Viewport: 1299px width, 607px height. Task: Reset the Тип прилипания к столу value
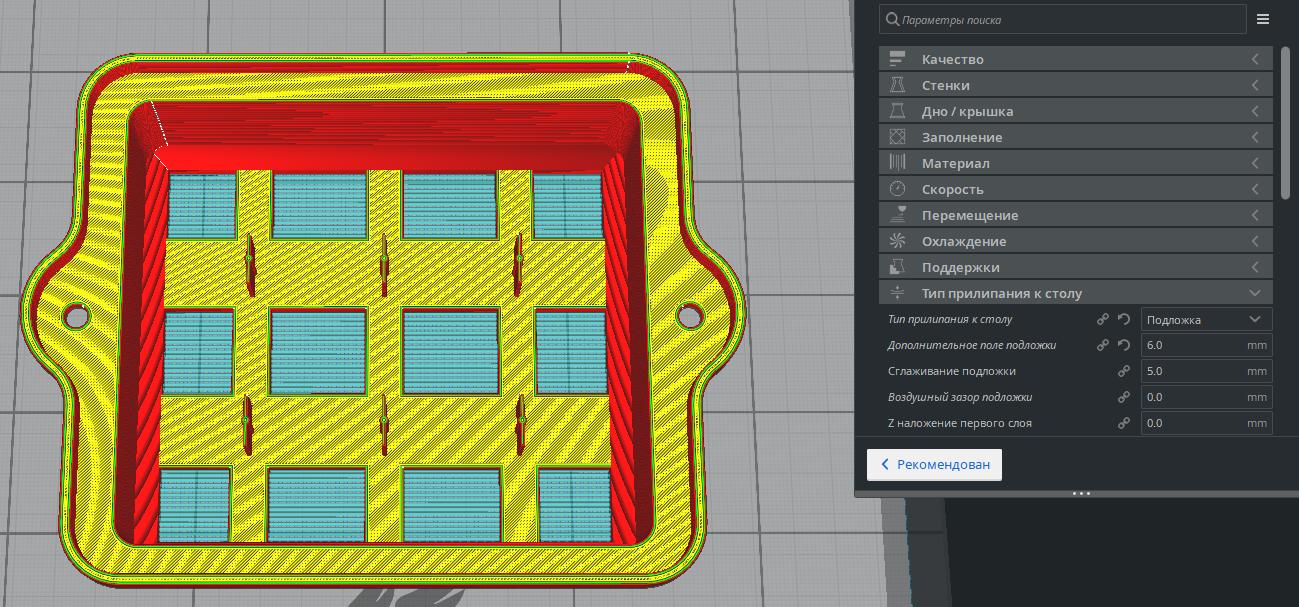point(1124,319)
